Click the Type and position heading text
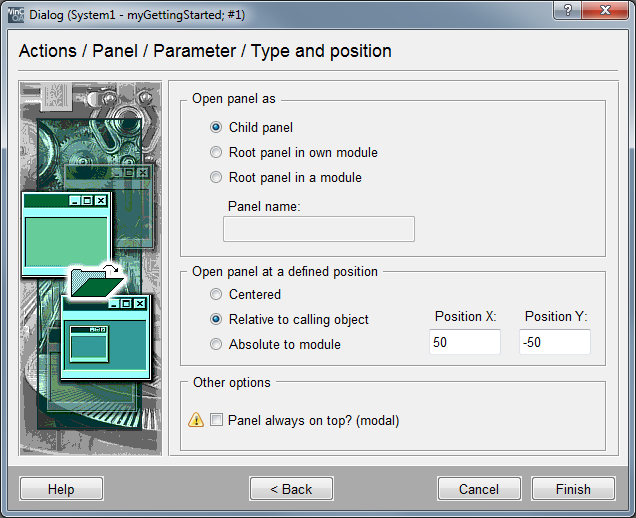The height and width of the screenshot is (518, 636). [x=321, y=51]
